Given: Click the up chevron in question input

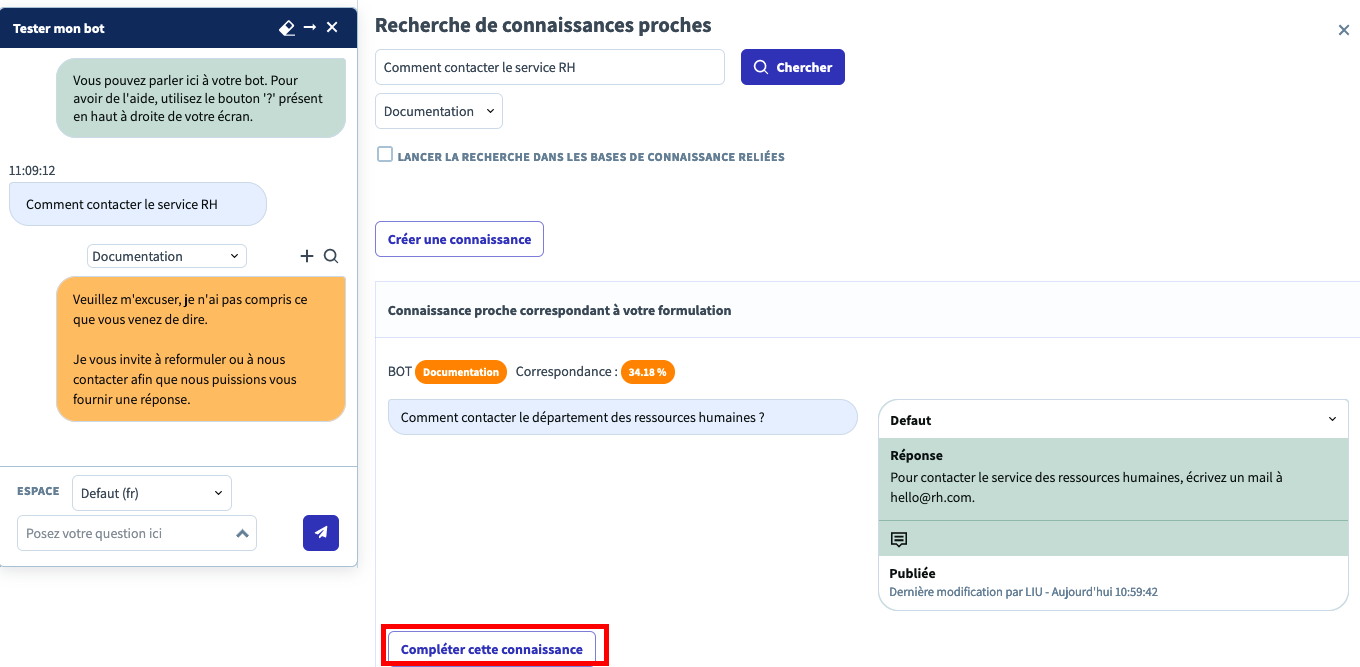Looking at the screenshot, I should coord(242,534).
